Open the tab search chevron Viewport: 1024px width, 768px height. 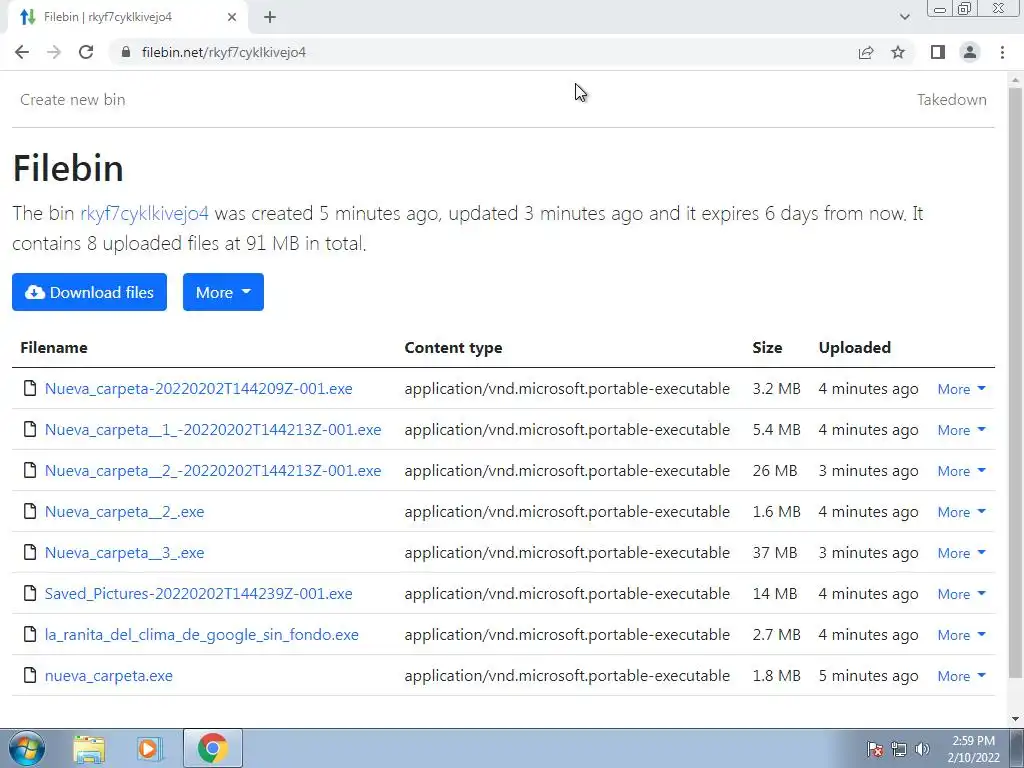(x=904, y=17)
